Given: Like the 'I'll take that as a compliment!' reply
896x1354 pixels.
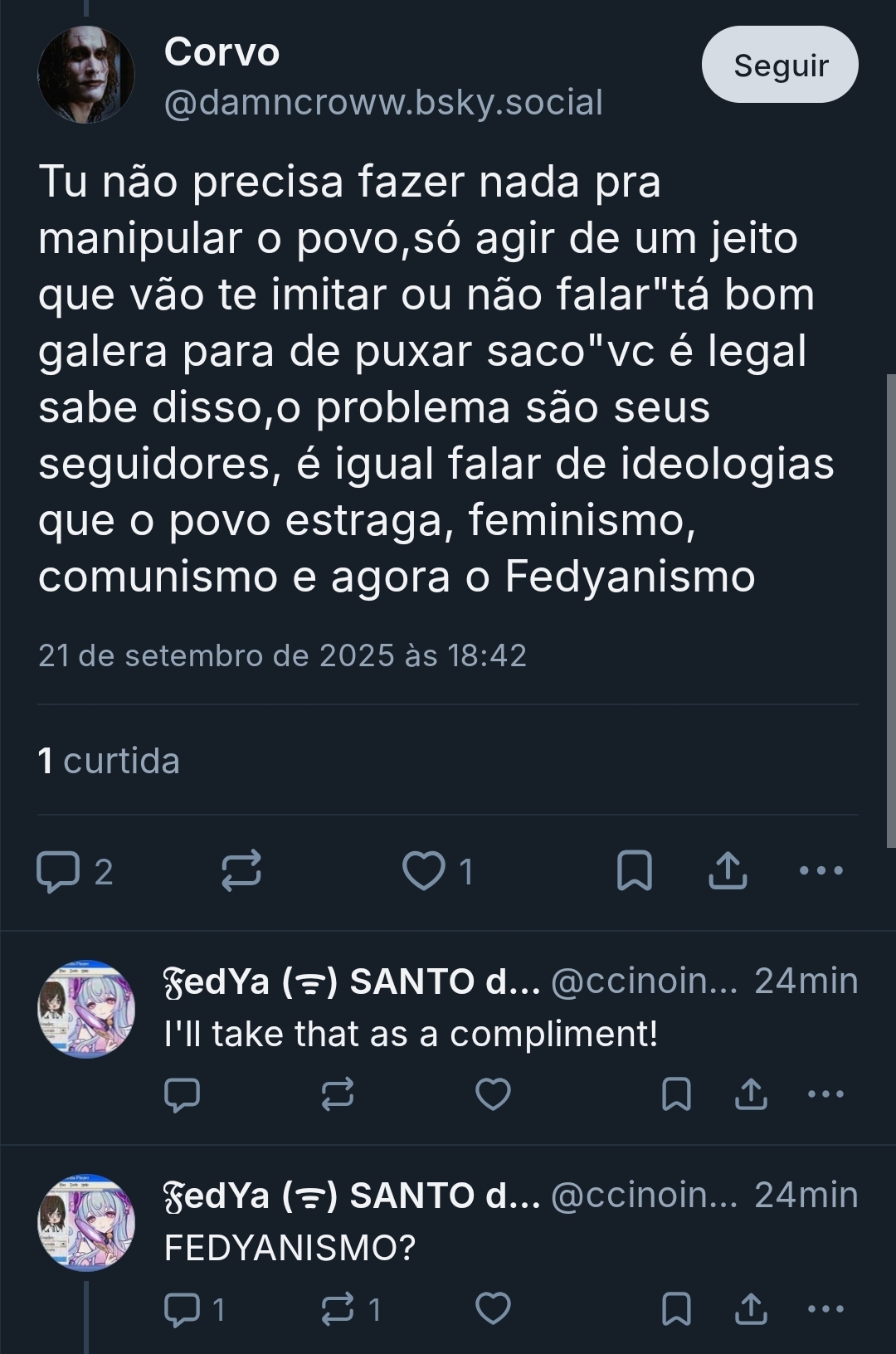Looking at the screenshot, I should [493, 1094].
